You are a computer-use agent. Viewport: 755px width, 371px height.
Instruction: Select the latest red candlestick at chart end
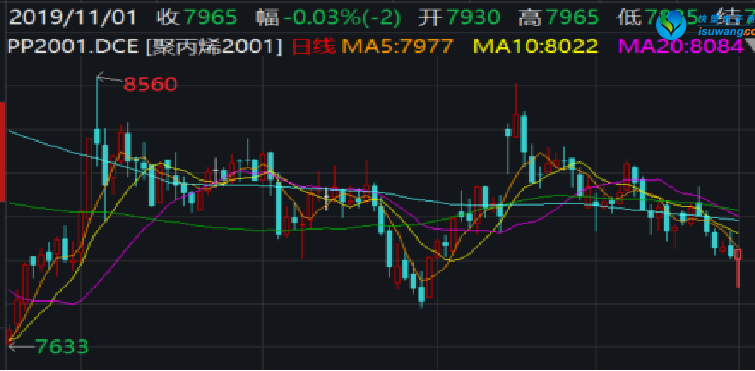pos(738,268)
